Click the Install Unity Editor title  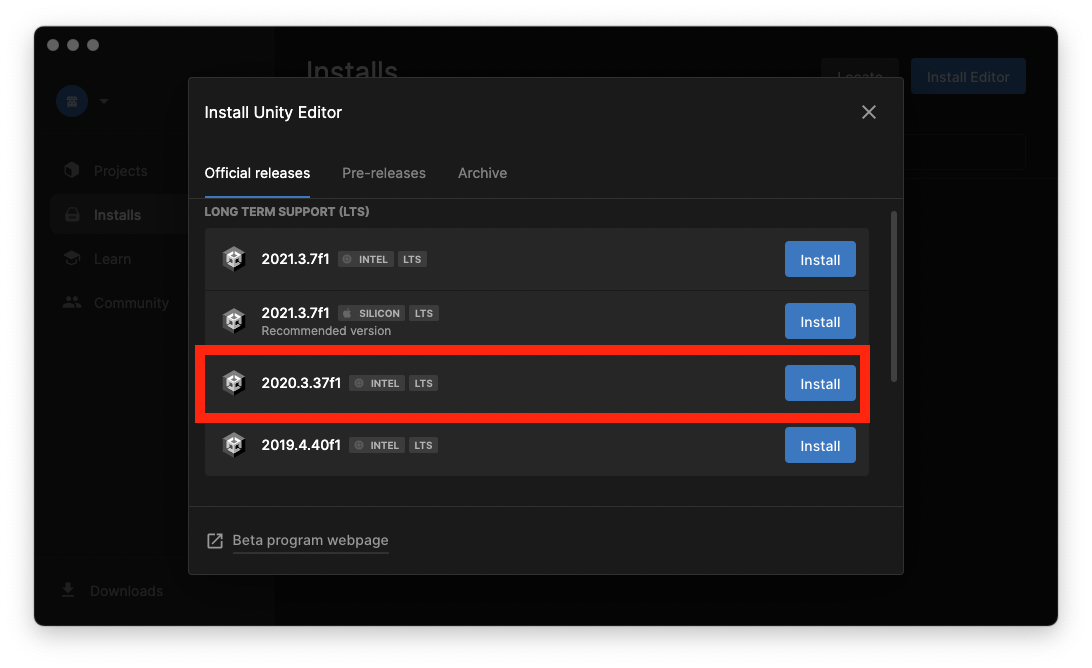point(273,112)
